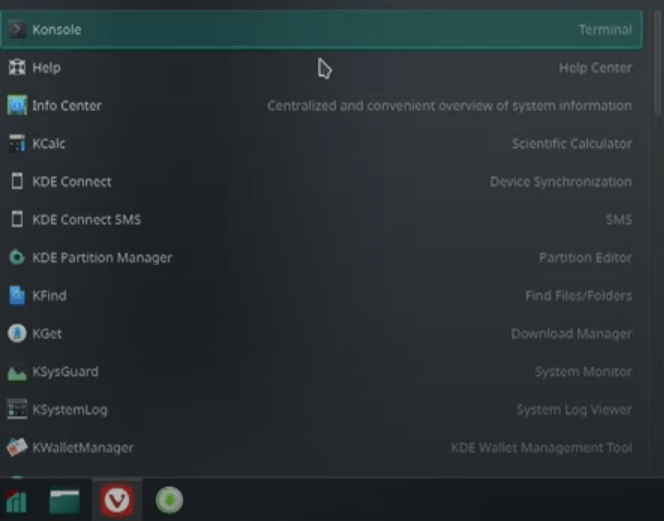Screen dimensions: 664x521
Task: Click the 'Partition Editor' description text
Action: coord(585,258)
